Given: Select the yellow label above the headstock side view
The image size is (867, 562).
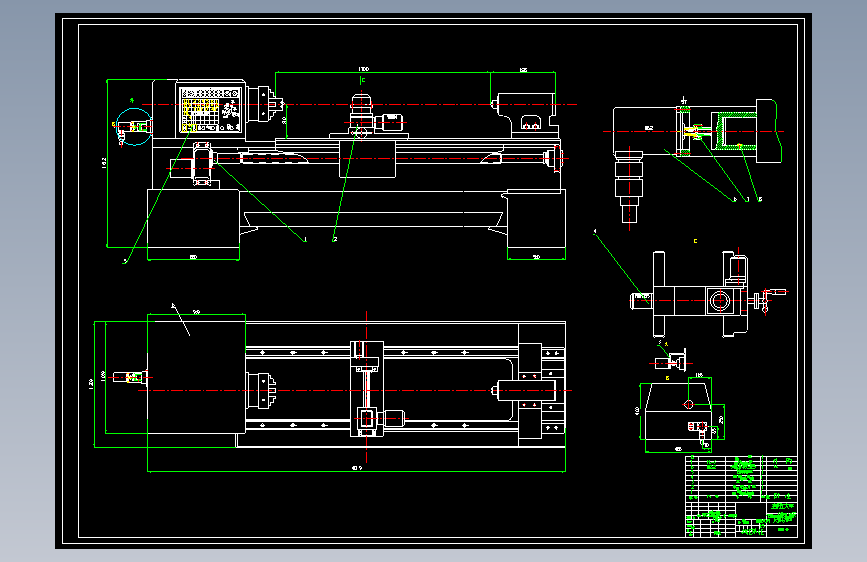Looking at the screenshot, I should coord(667,378).
